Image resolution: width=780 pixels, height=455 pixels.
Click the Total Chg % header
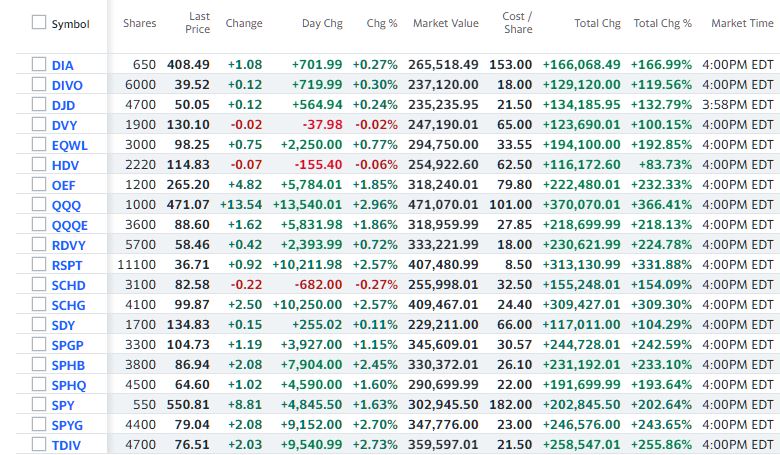(x=662, y=23)
